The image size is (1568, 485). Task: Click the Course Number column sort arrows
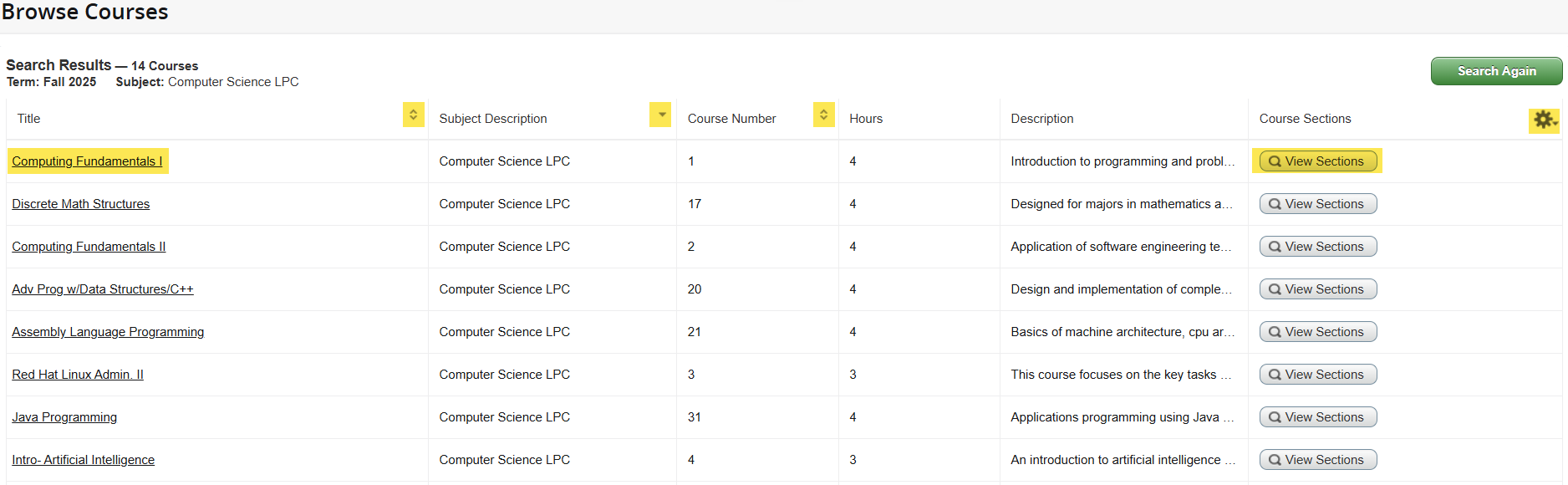coord(823,115)
